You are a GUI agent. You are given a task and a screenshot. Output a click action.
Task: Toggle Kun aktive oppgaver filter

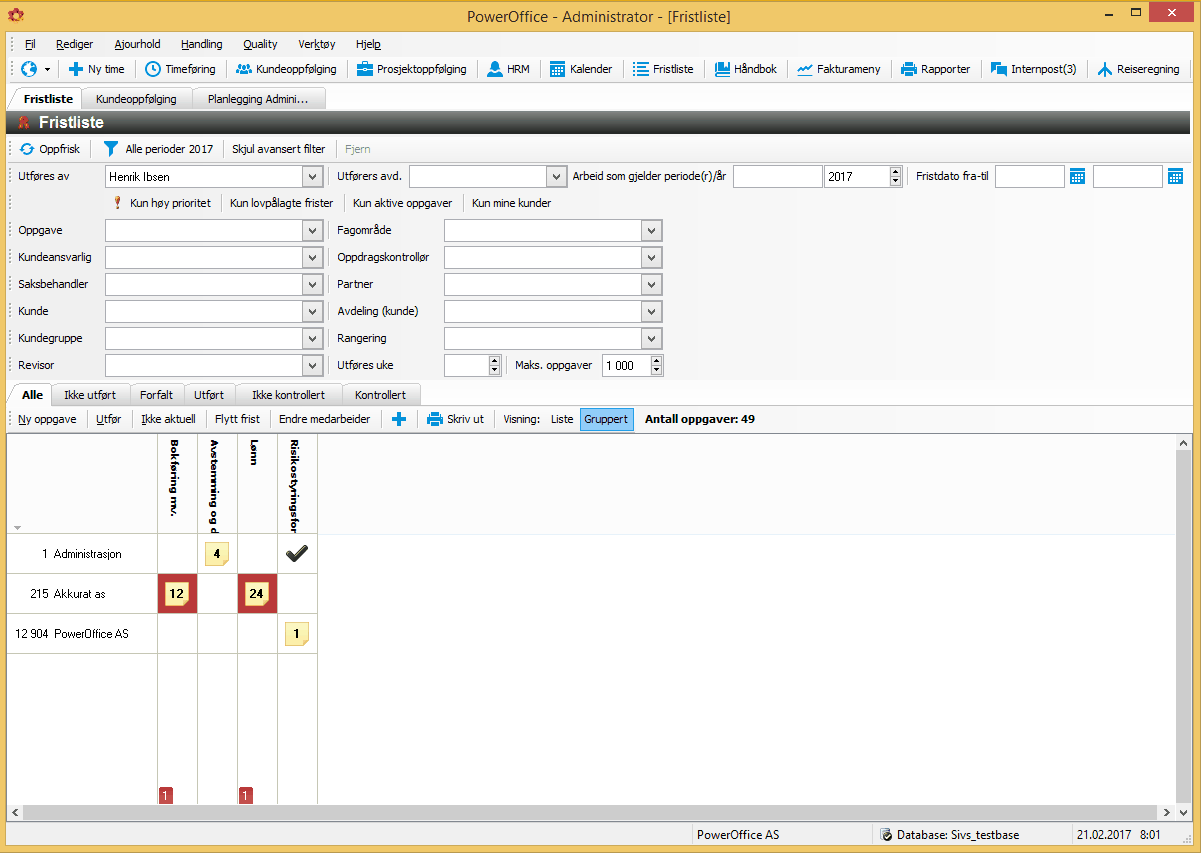(x=403, y=203)
